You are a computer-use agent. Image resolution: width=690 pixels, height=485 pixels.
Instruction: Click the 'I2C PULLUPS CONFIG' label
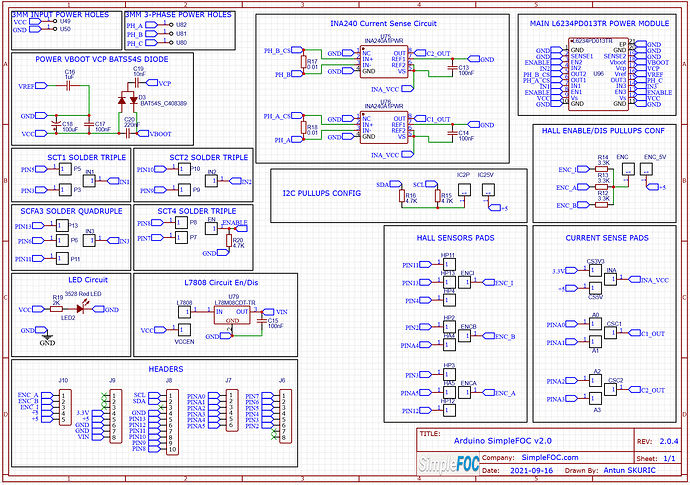coord(322,193)
